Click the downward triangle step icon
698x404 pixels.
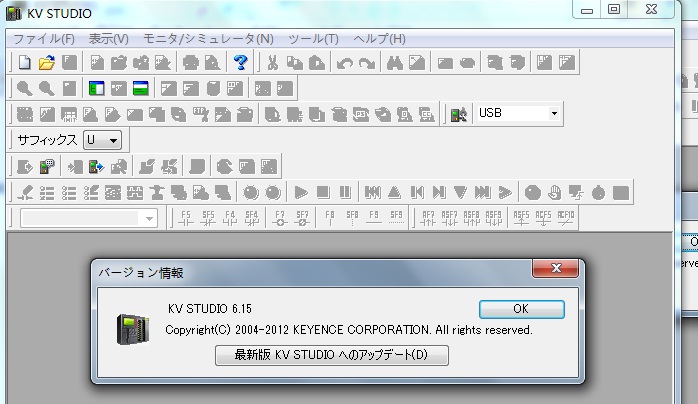tap(460, 193)
